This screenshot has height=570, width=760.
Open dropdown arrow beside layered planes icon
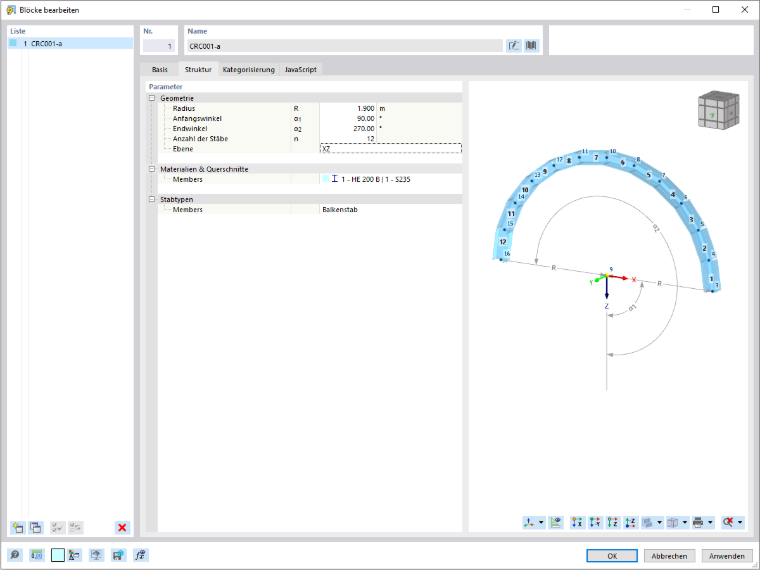[x=659, y=522]
